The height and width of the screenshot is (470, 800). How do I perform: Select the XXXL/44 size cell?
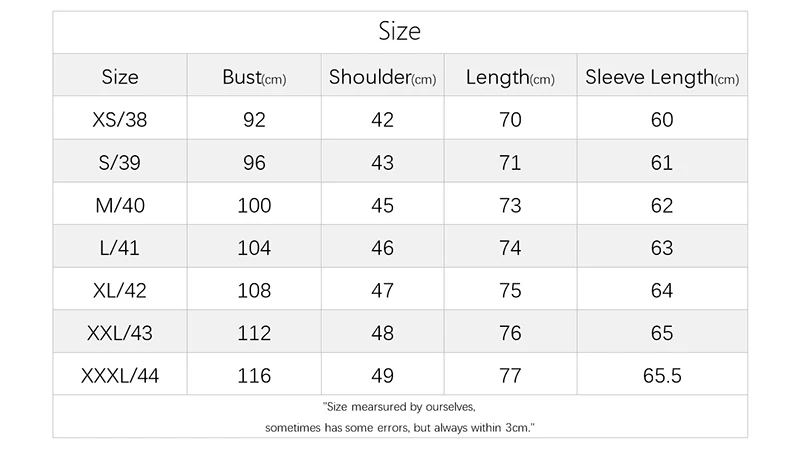[120, 376]
